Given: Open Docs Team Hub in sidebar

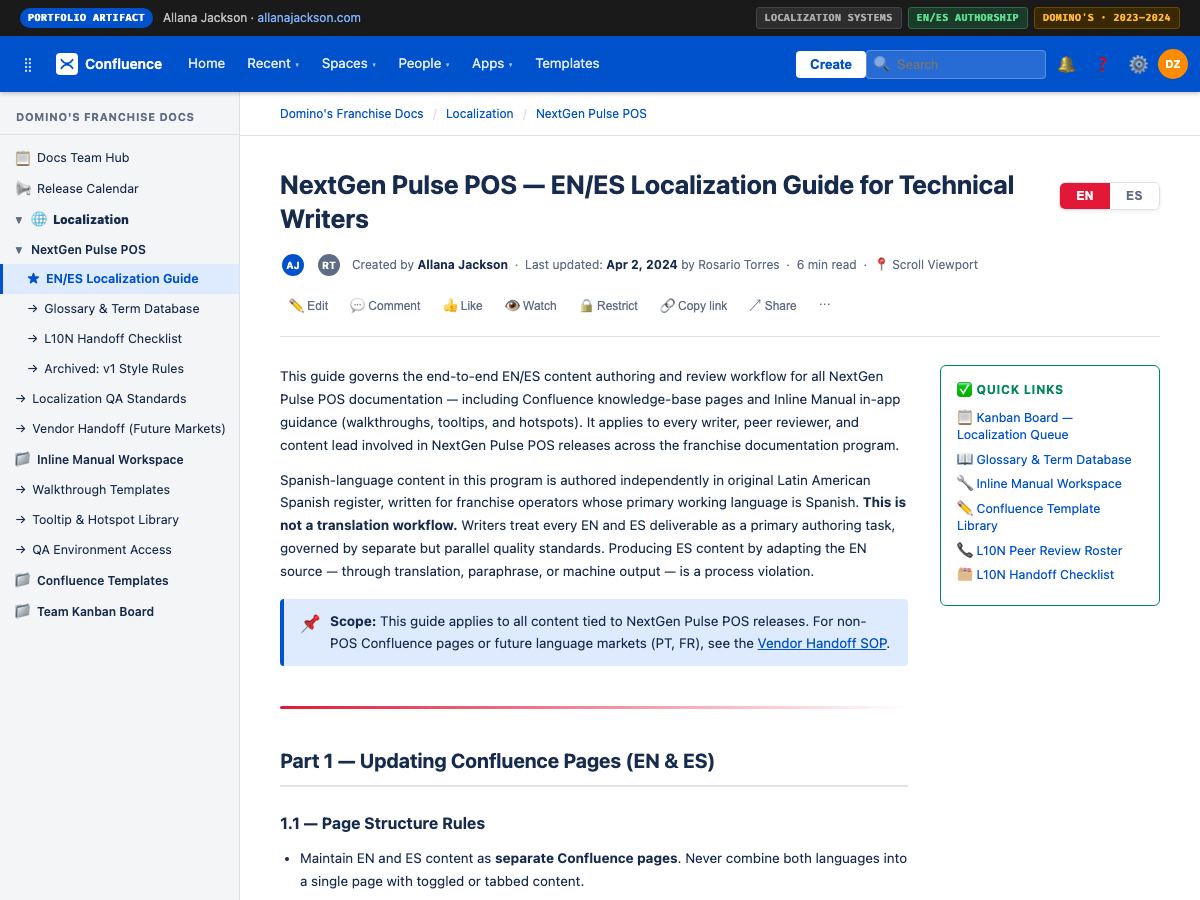Looking at the screenshot, I should pyautogui.click(x=120, y=158).
